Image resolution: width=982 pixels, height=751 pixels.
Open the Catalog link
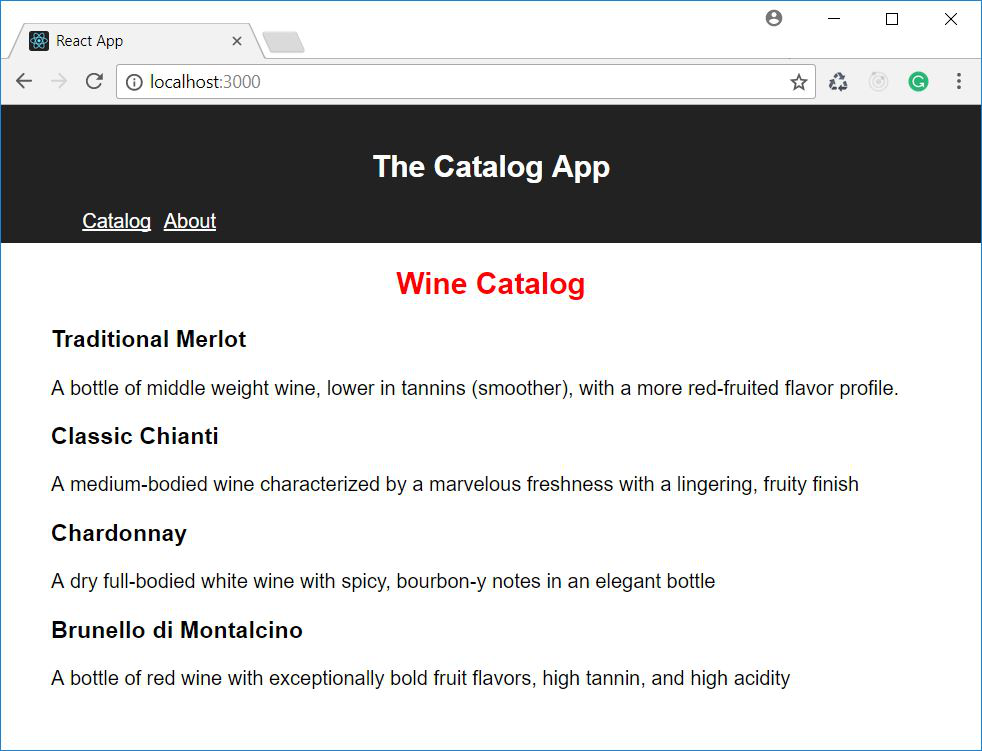[x=116, y=221]
